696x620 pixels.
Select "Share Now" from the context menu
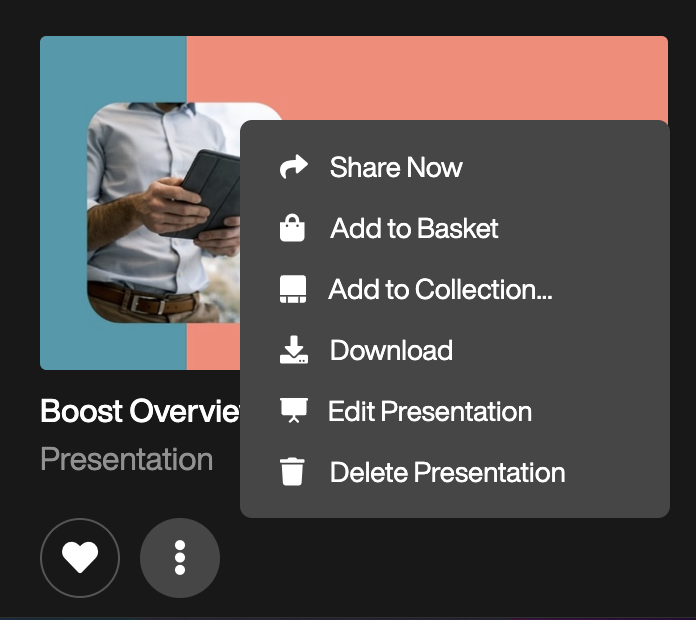point(396,167)
